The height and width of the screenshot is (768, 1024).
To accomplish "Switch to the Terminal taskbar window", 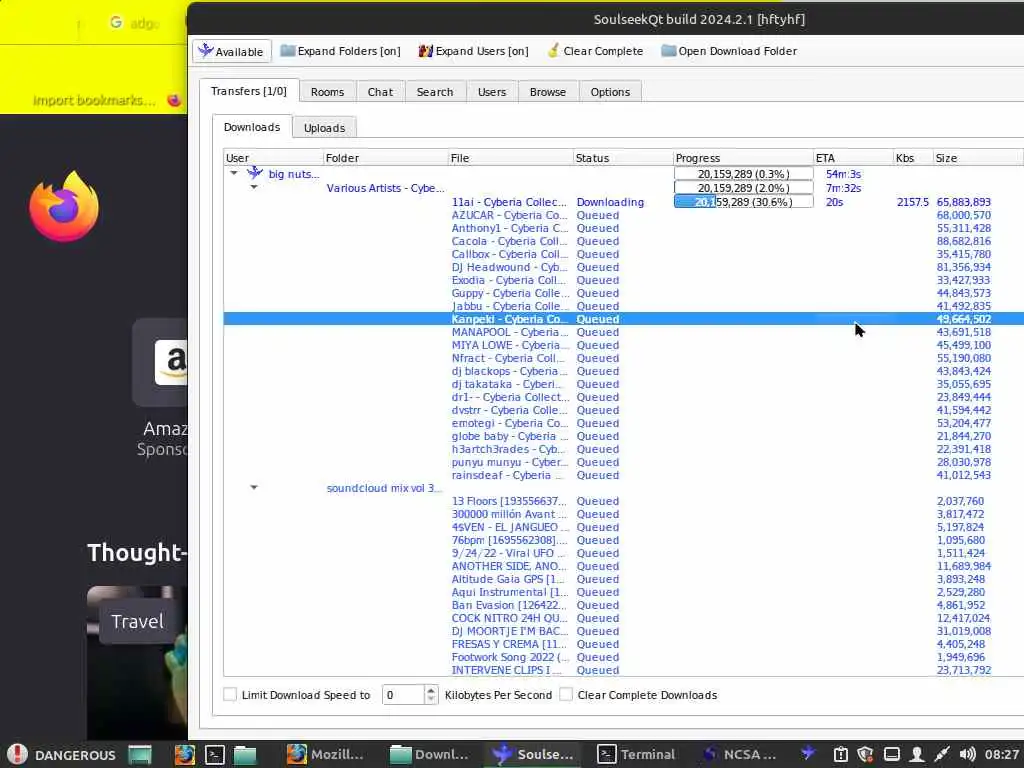I will coord(637,754).
